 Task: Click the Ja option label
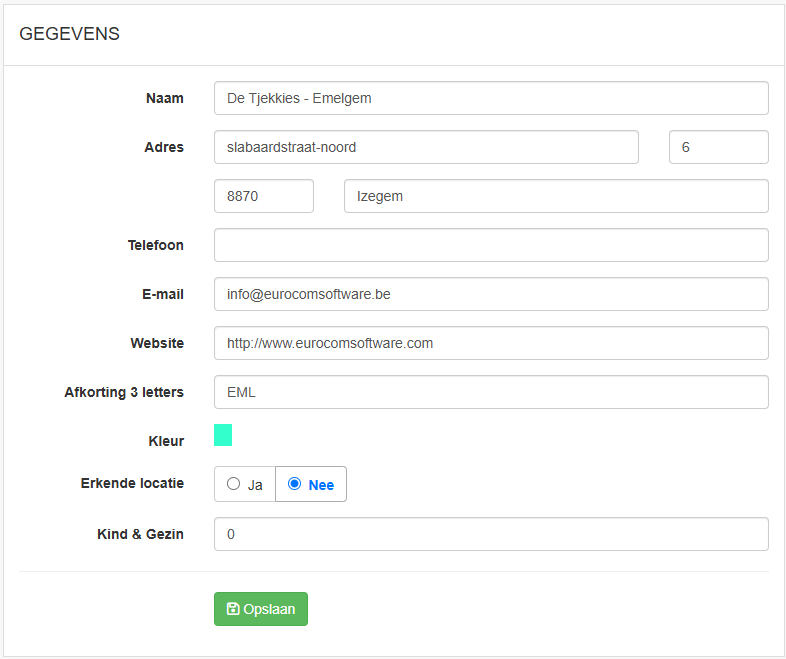255,485
